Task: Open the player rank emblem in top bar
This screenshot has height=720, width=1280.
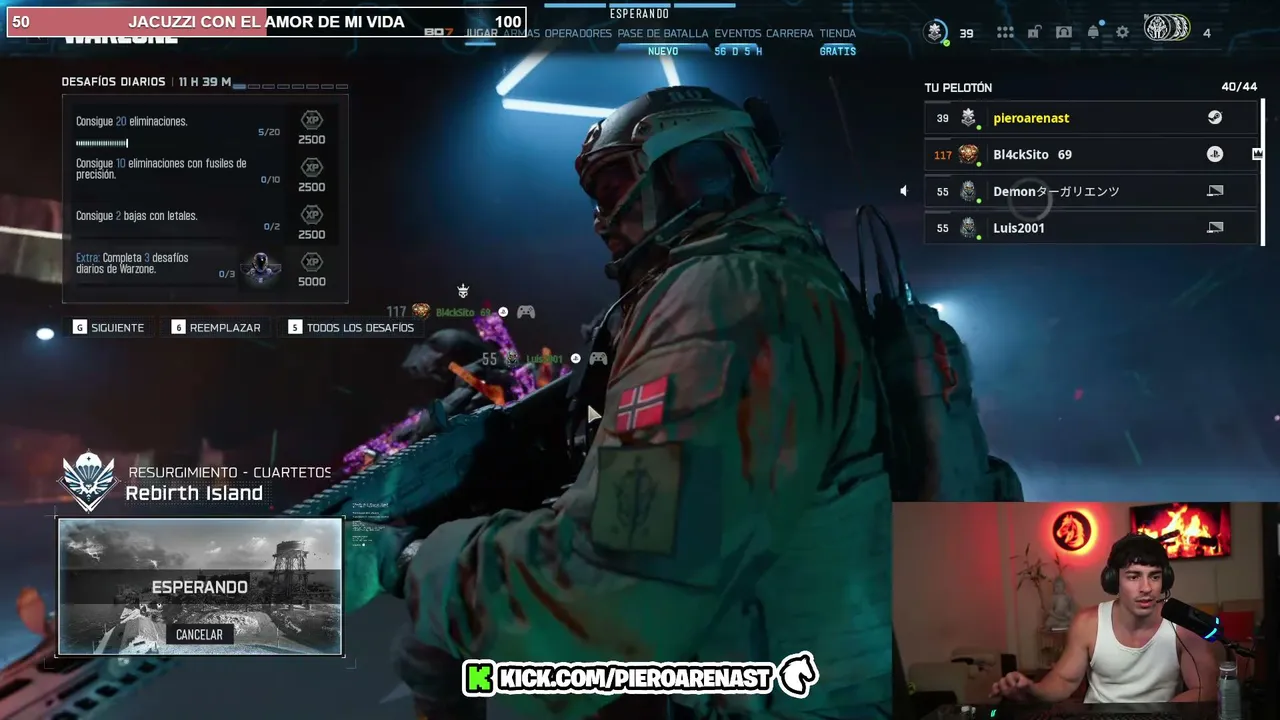Action: tap(935, 32)
